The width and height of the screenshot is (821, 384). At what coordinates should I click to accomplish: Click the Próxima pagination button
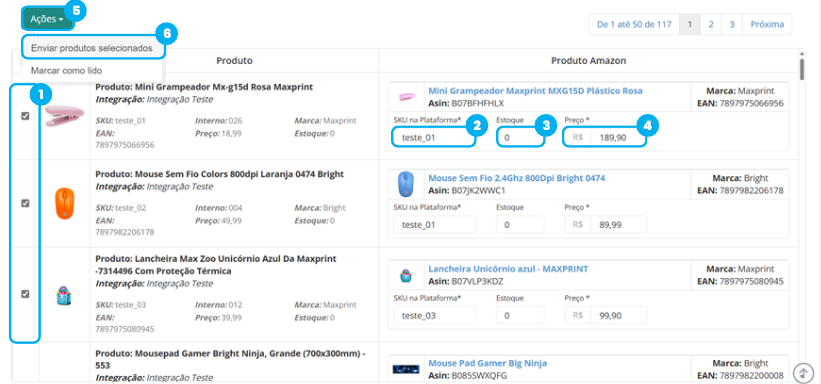click(767, 24)
